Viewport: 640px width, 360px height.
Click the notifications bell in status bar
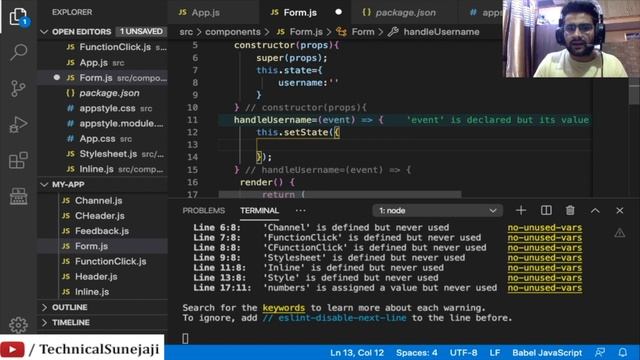coord(622,353)
